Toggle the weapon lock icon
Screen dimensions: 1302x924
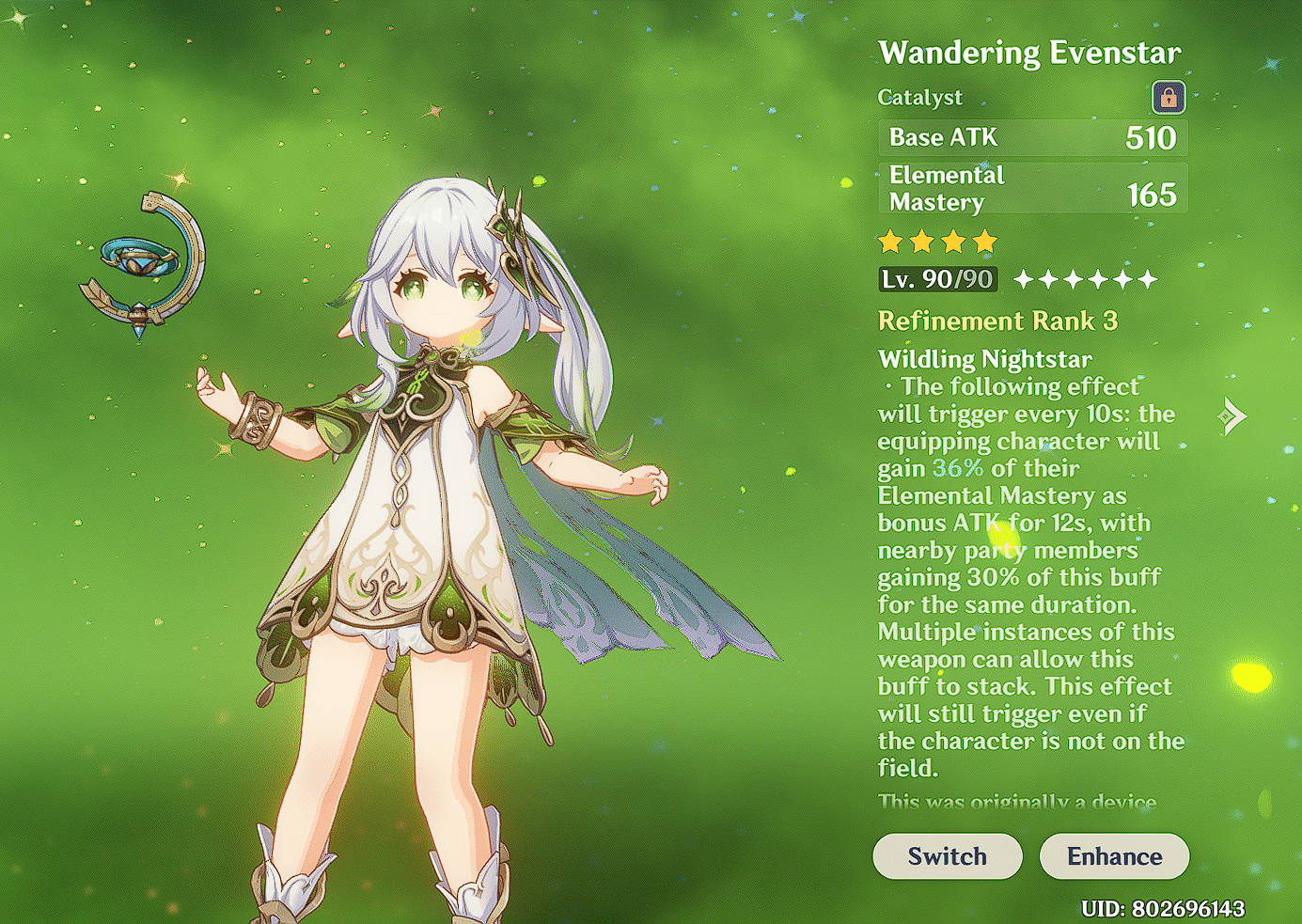pos(1169,97)
